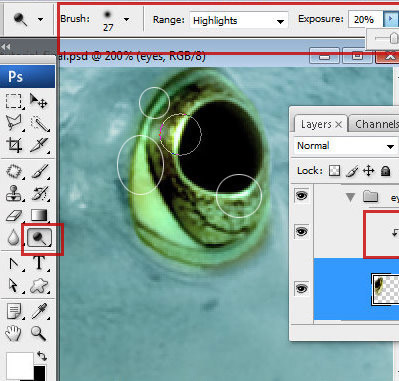Select the Eraser tool

tap(14, 216)
